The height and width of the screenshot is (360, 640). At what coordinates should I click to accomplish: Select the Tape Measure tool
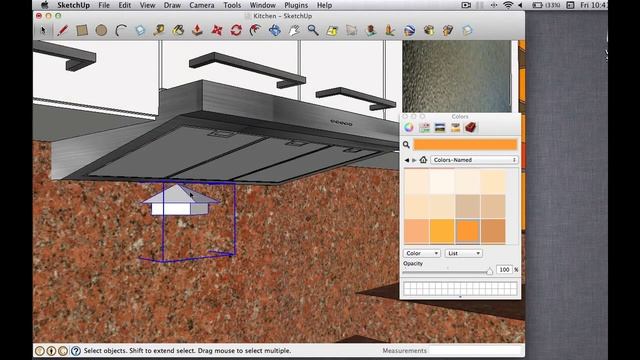[x=159, y=30]
